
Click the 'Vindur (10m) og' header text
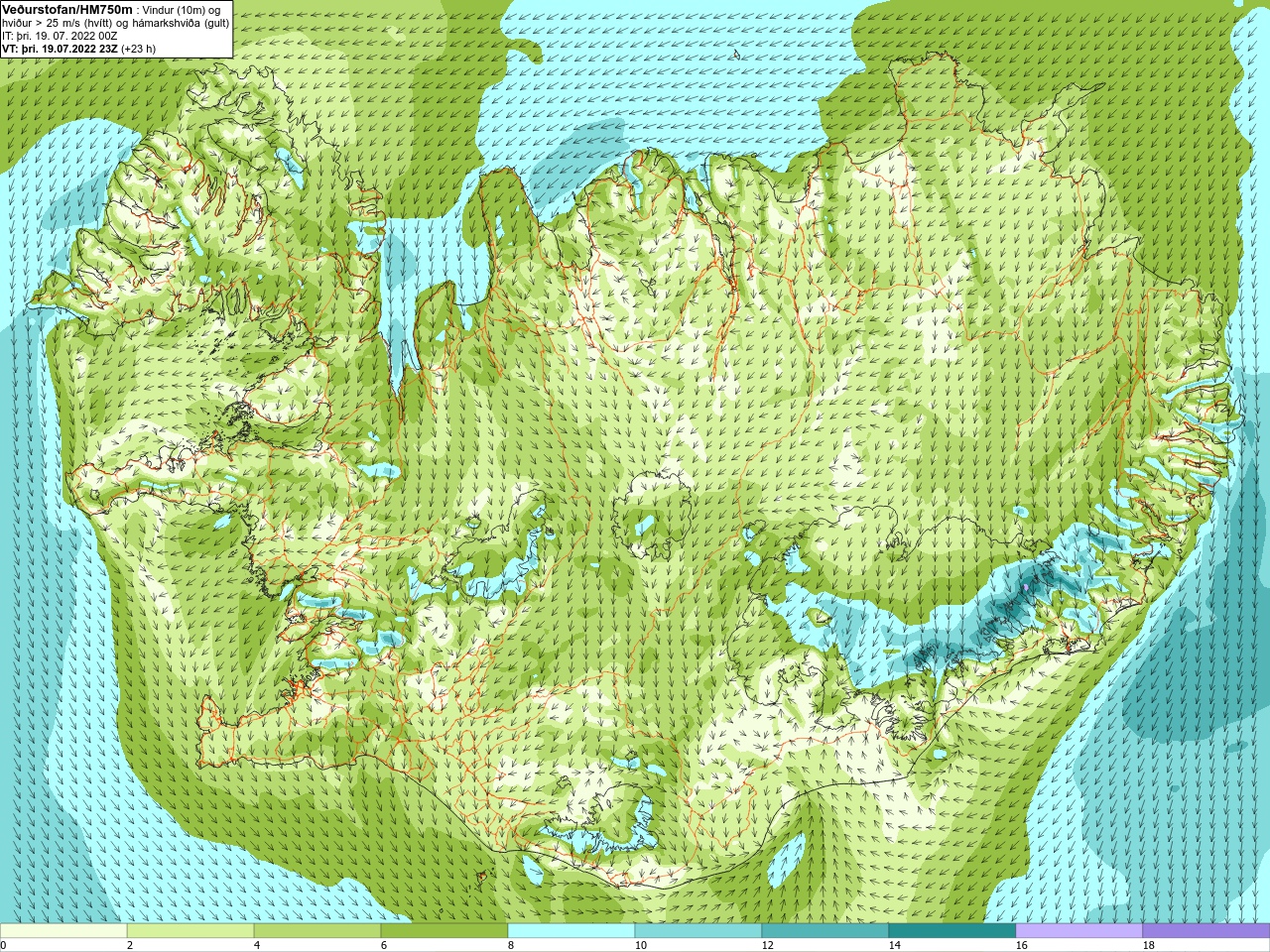pyautogui.click(x=182, y=9)
